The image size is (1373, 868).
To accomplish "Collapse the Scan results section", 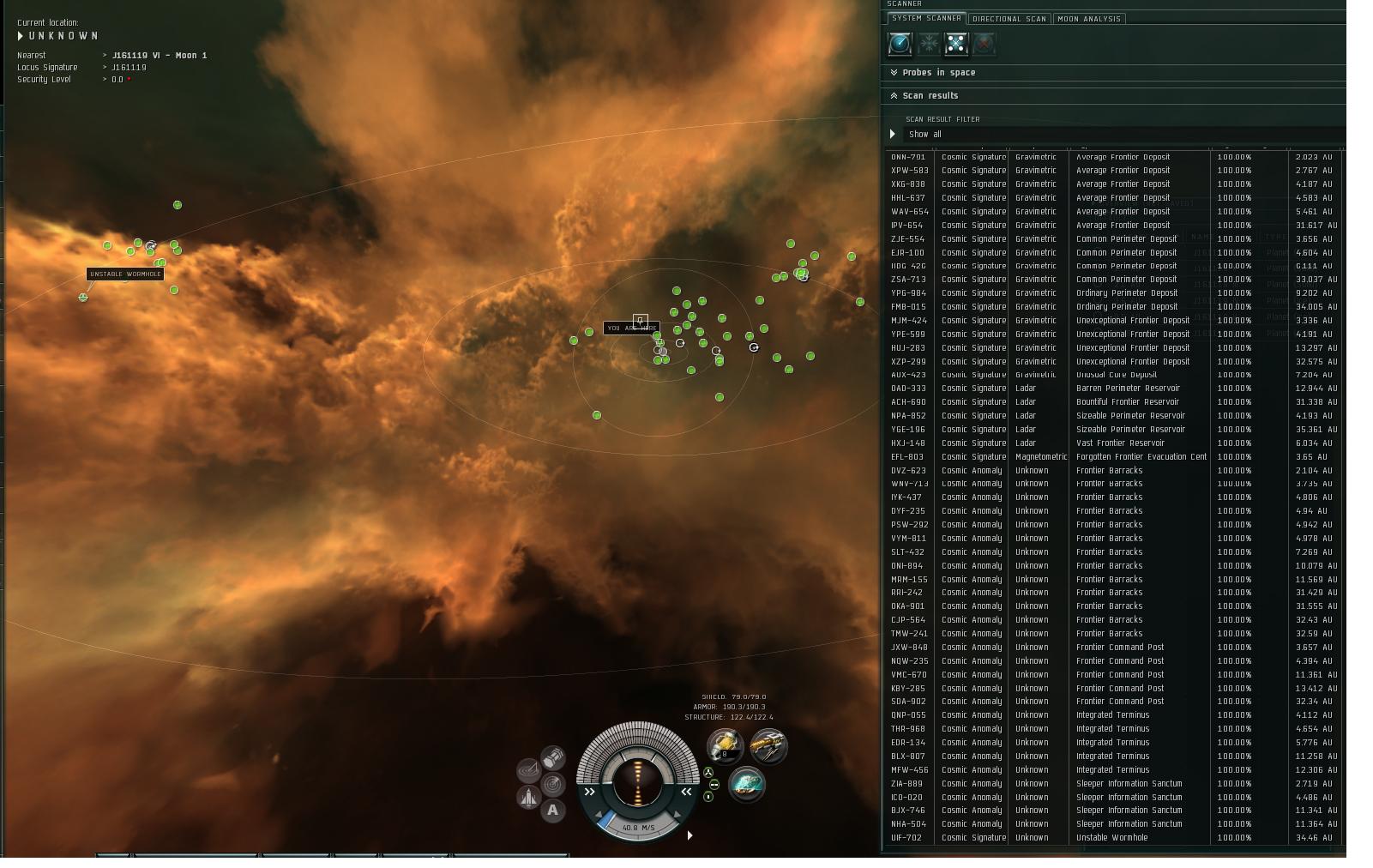I will pos(1113,96).
